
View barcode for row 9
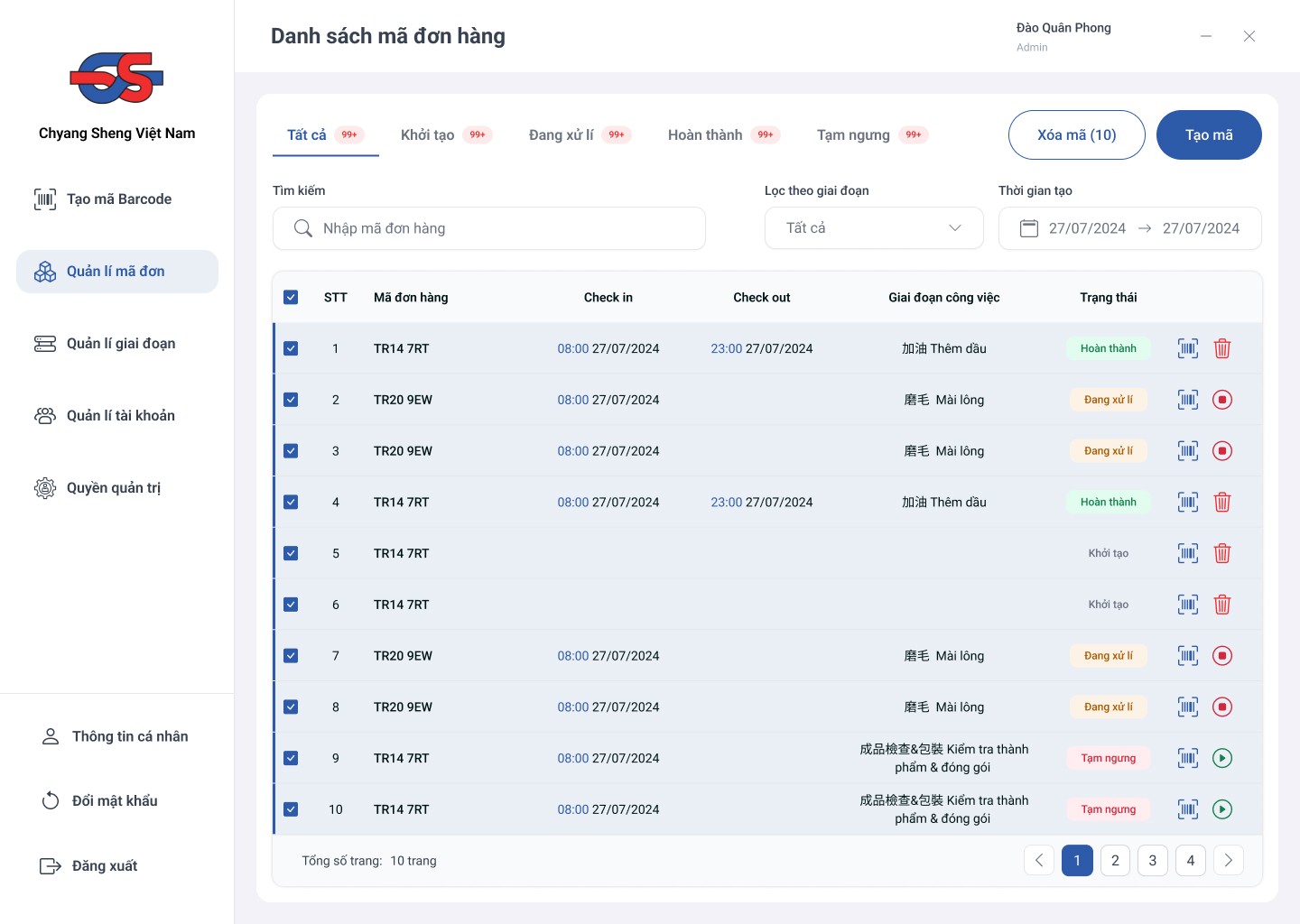(1188, 758)
